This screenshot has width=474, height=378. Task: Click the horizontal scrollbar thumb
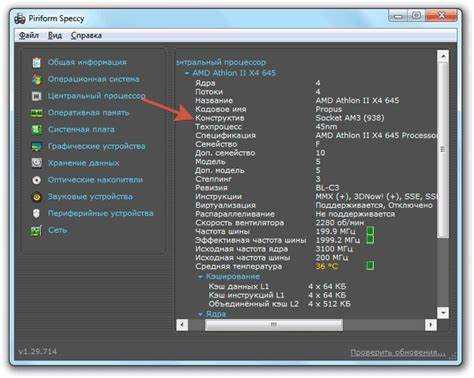coord(274,324)
